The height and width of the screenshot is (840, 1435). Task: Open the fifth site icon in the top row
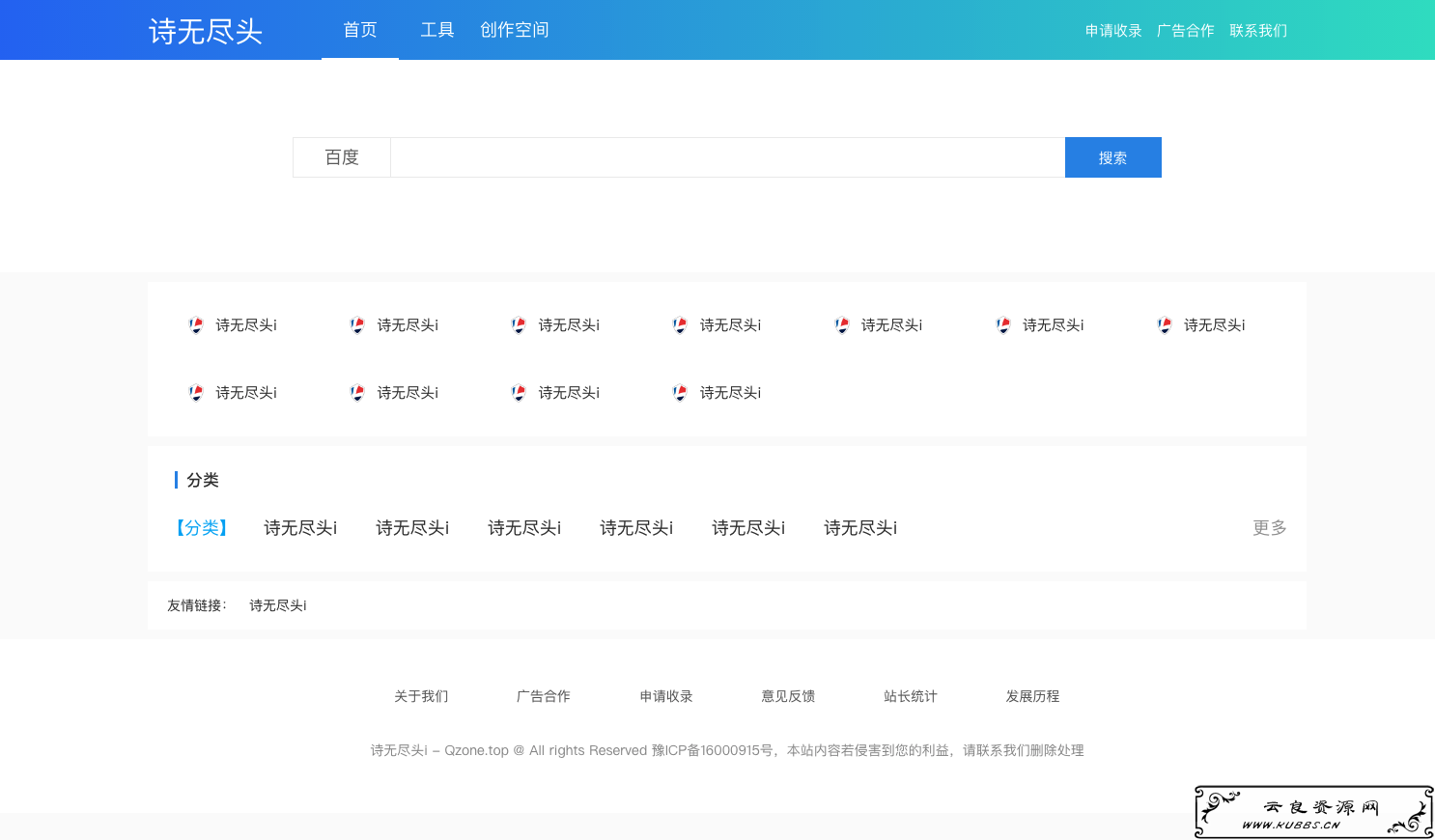click(x=842, y=325)
